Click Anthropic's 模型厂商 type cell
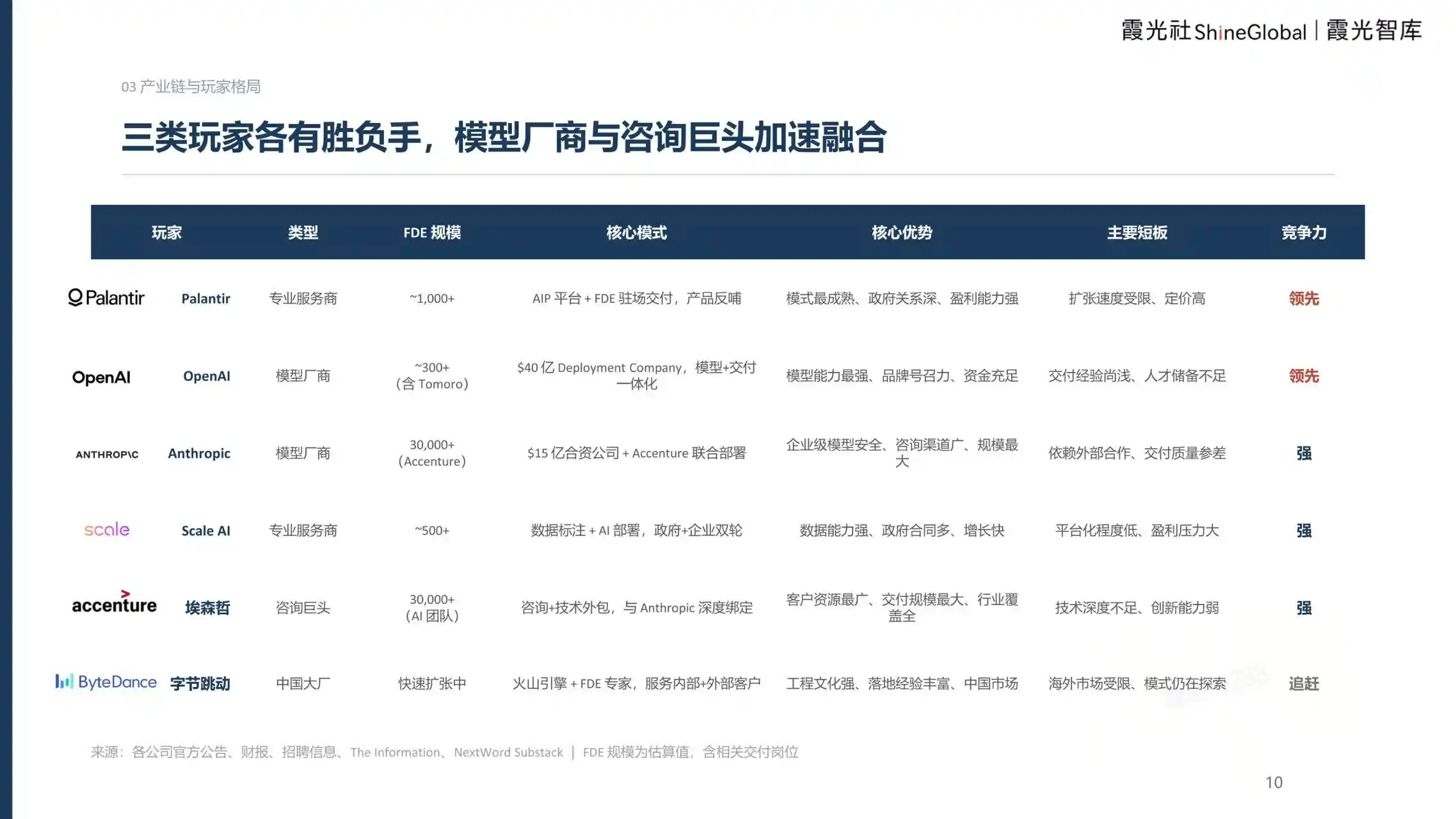Viewport: 1456px width, 819px height. coord(303,453)
